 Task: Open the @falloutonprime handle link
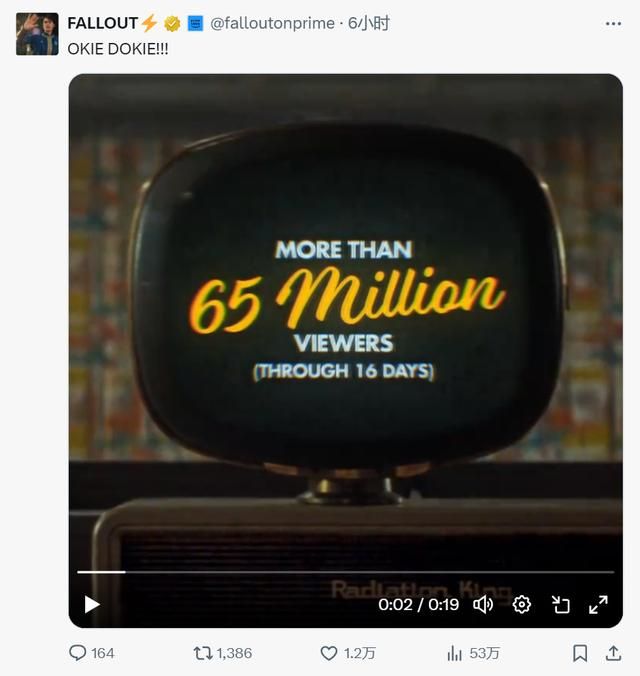(272, 23)
